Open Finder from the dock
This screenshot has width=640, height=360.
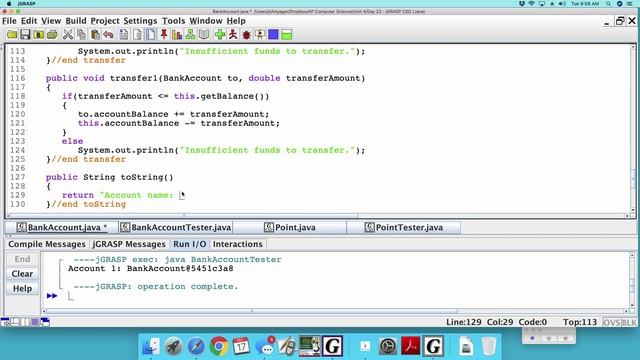151,347
